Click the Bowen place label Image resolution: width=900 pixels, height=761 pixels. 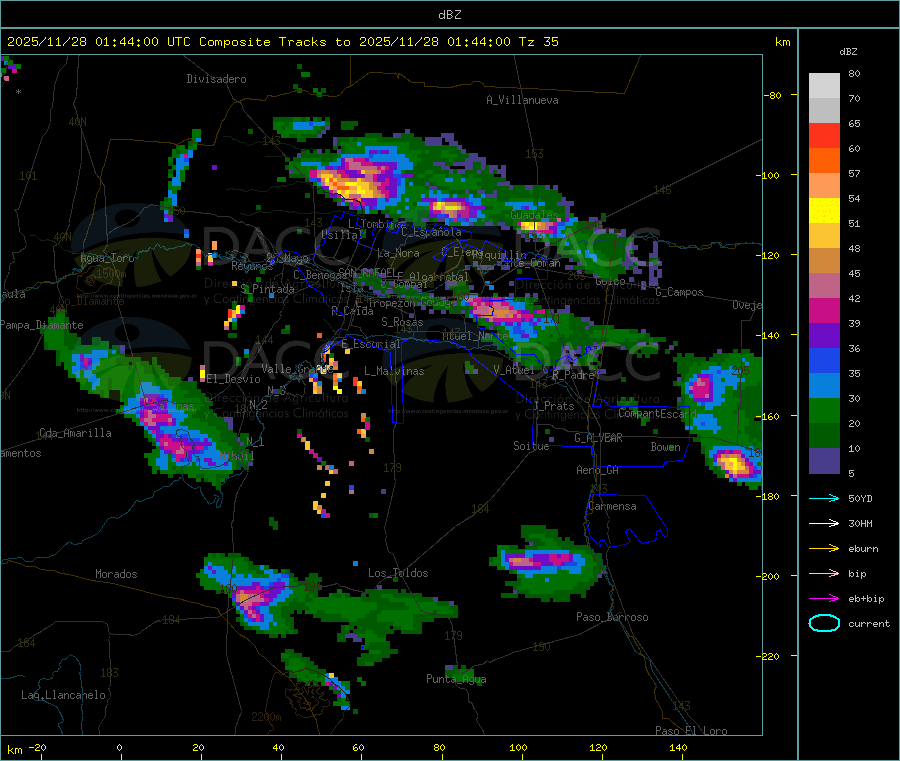pos(665,447)
